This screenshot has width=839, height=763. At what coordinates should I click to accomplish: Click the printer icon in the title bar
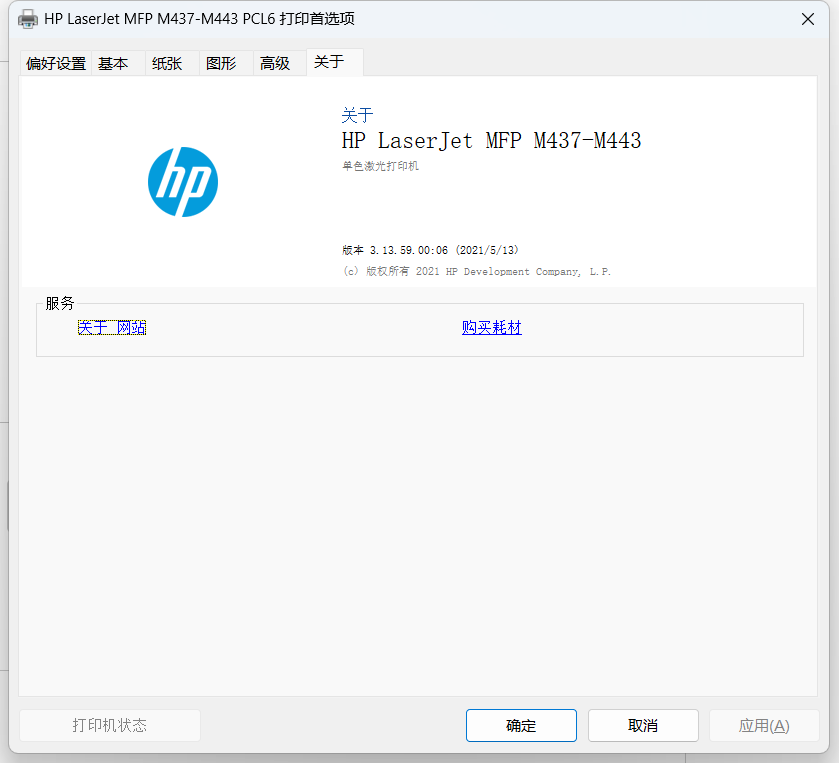point(27,18)
